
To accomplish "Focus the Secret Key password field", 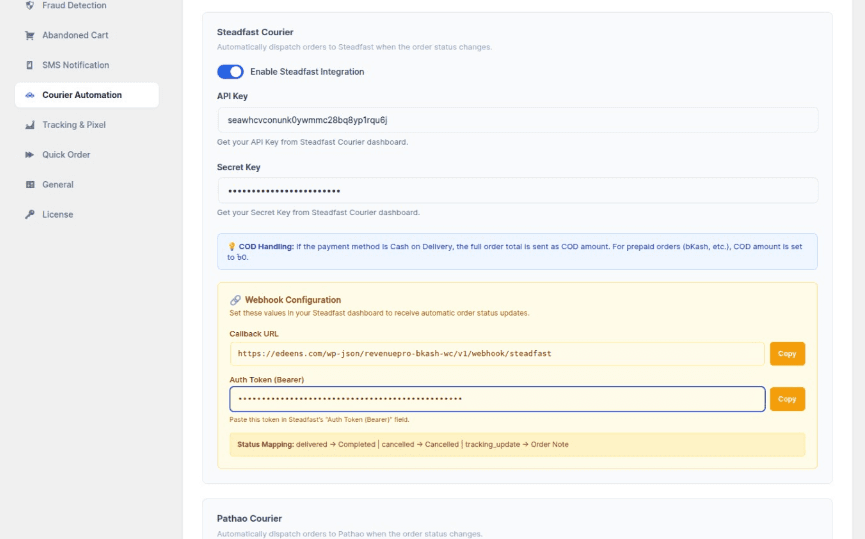I will tap(517, 191).
